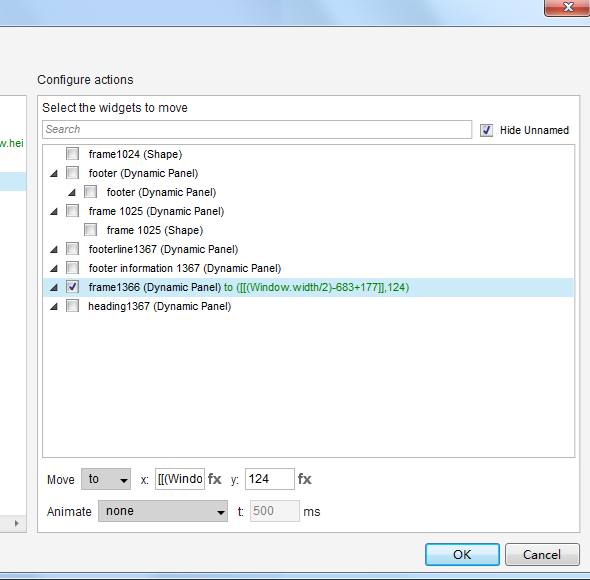Open fx editor for y value

(x=304, y=479)
